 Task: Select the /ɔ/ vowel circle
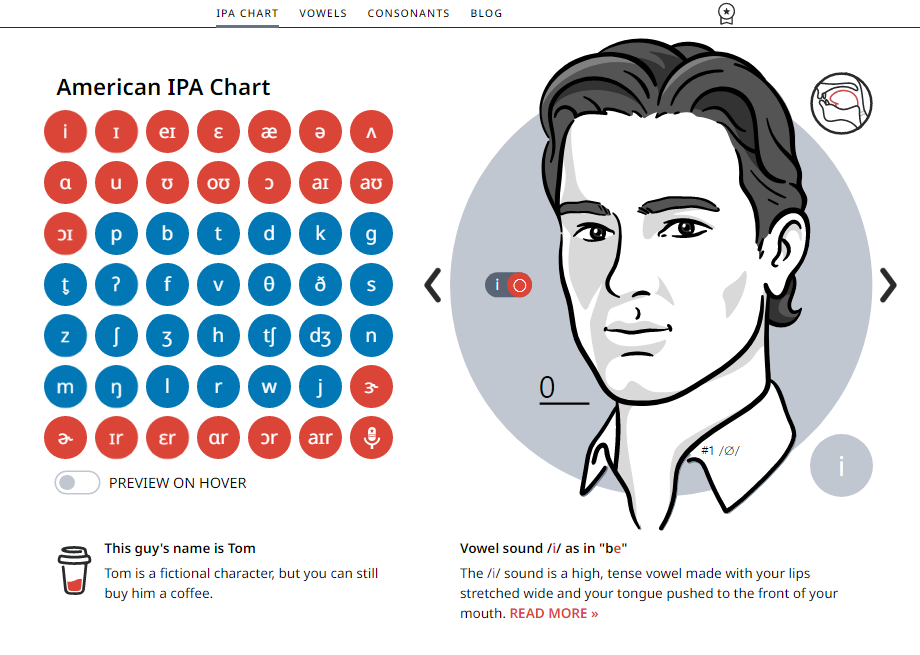click(x=269, y=183)
